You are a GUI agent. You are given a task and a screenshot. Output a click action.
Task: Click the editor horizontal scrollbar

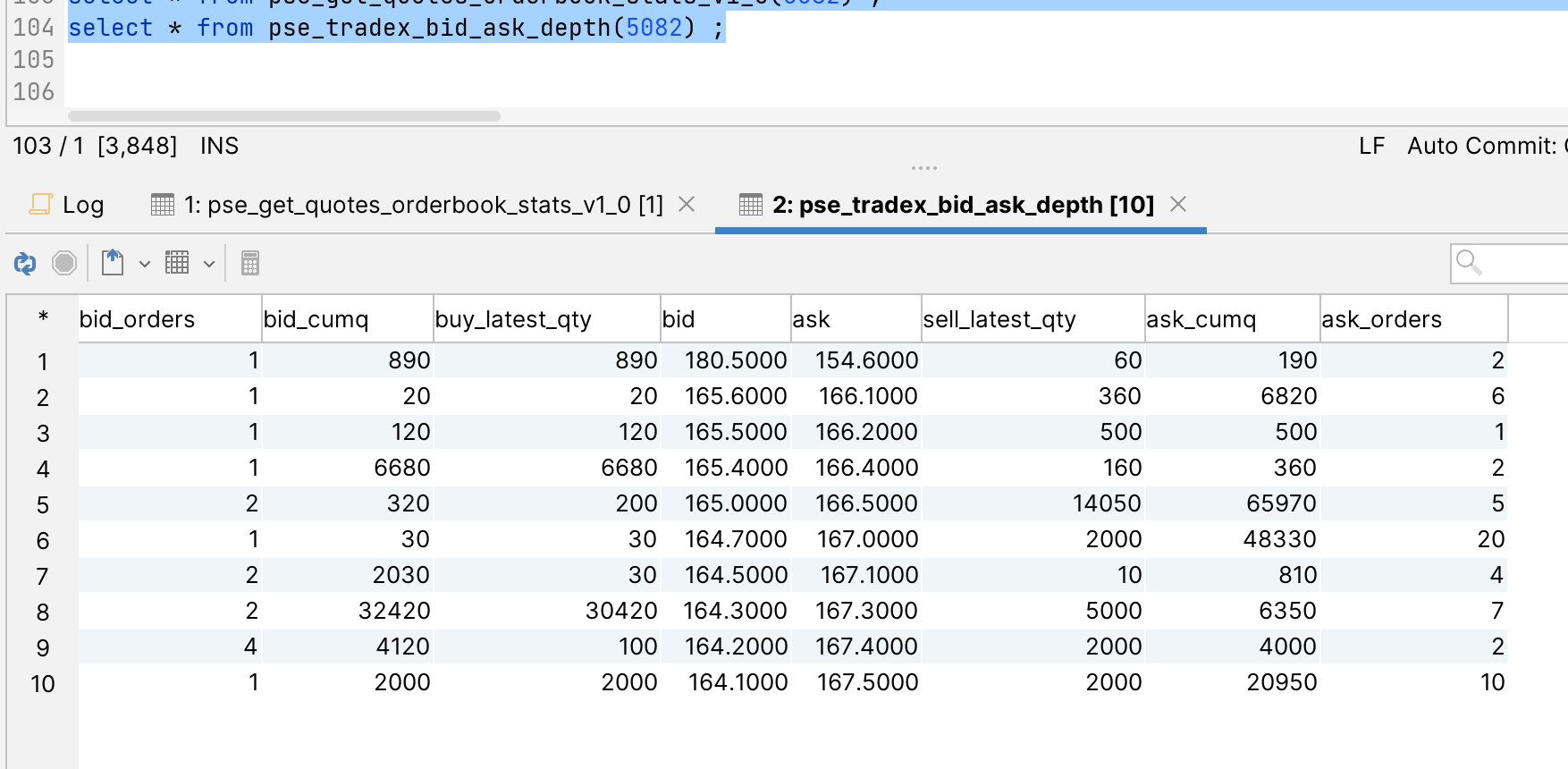284,116
